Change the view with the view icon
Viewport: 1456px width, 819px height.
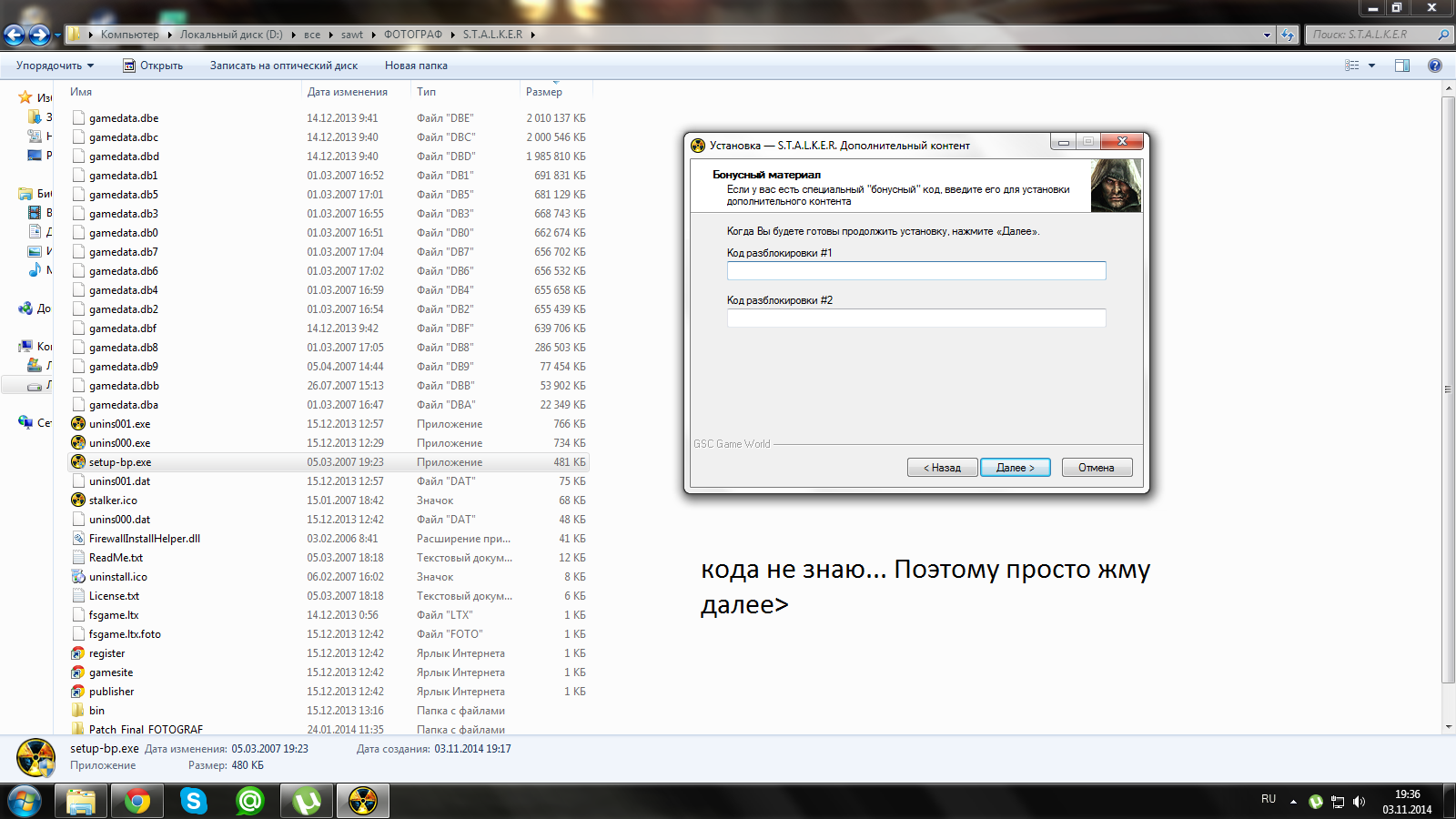tap(1352, 66)
